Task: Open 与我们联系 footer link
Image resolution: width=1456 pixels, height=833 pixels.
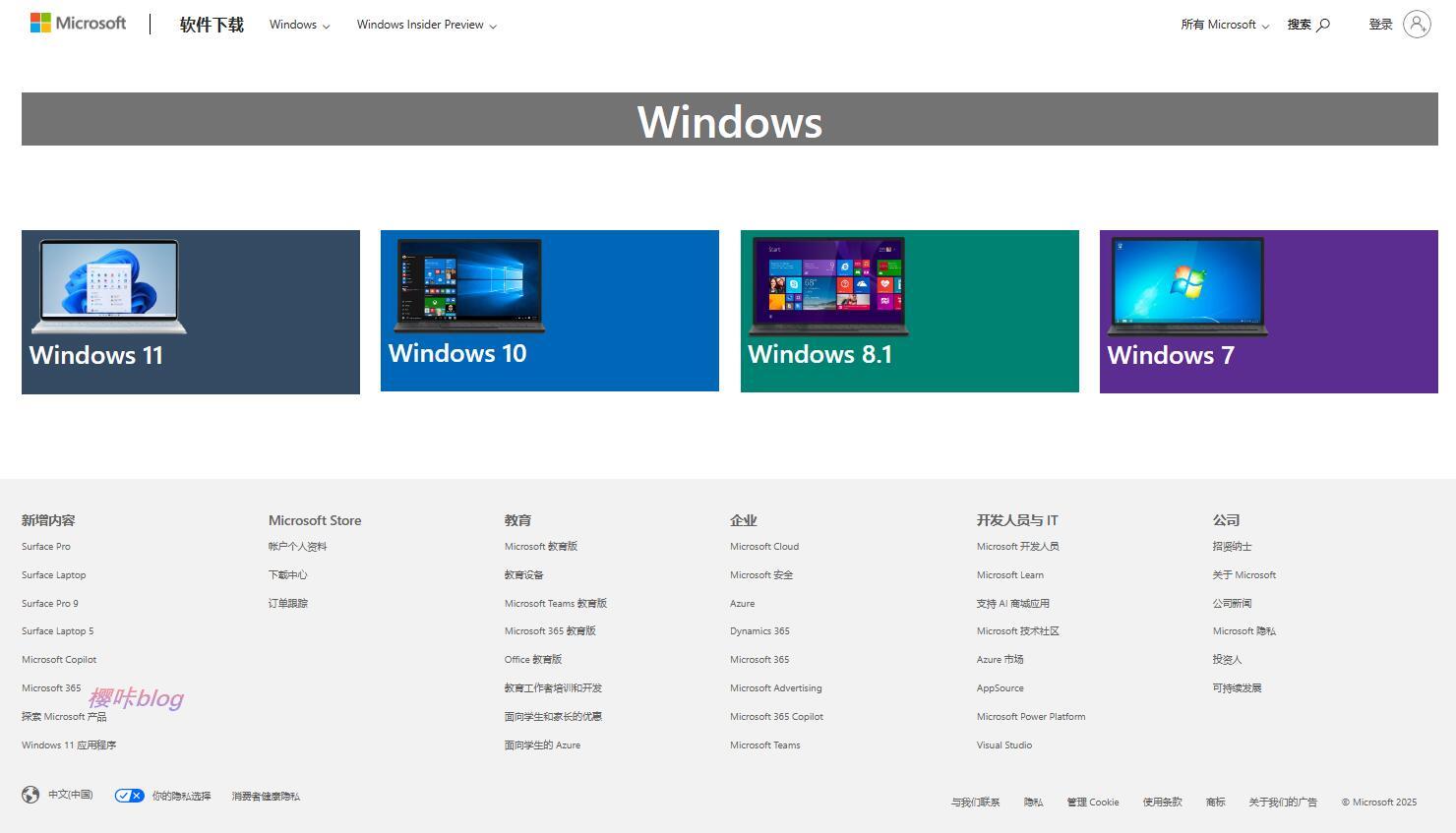Action: 976,803
